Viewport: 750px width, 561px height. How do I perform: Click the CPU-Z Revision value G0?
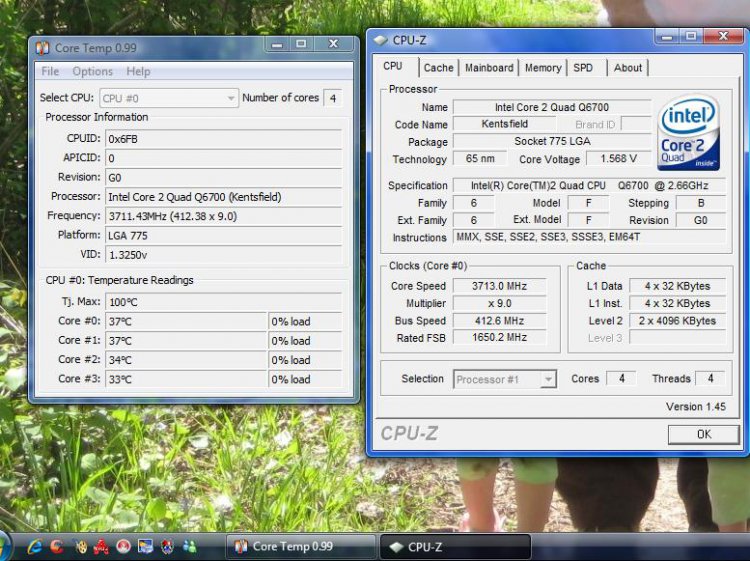tap(701, 220)
